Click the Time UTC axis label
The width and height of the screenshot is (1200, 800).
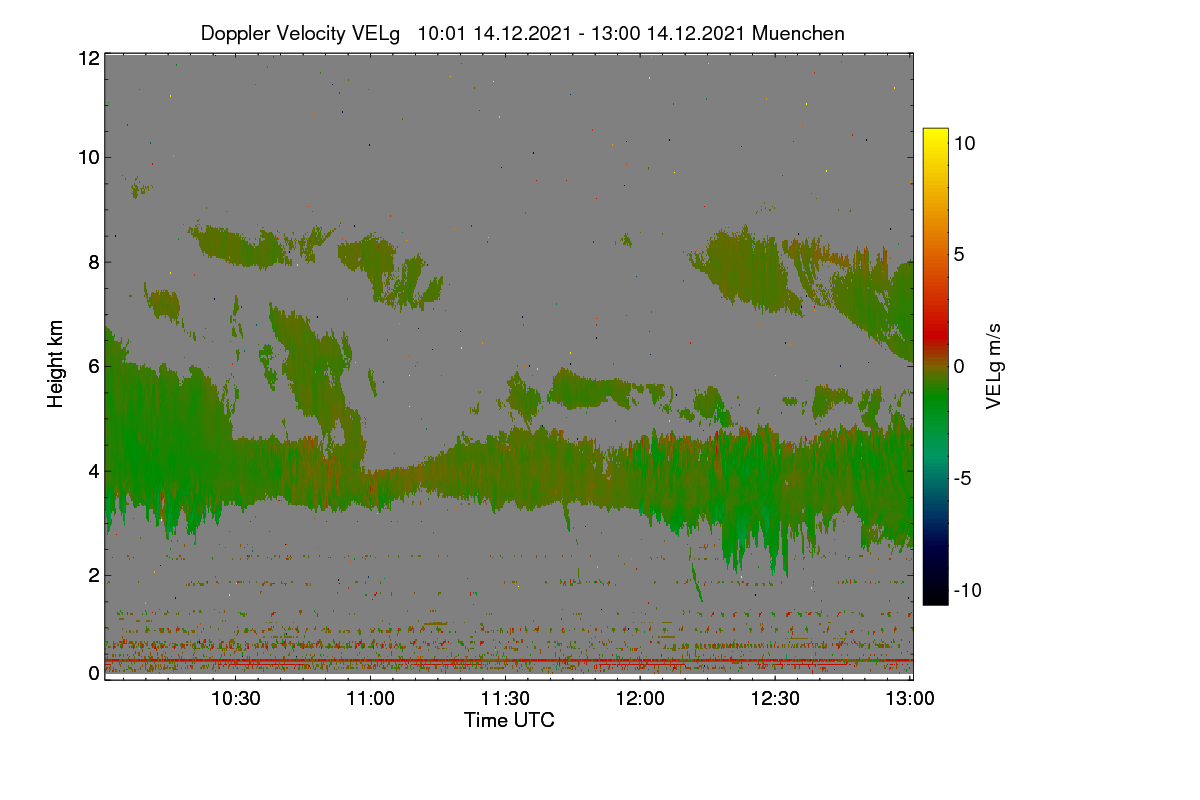[509, 720]
